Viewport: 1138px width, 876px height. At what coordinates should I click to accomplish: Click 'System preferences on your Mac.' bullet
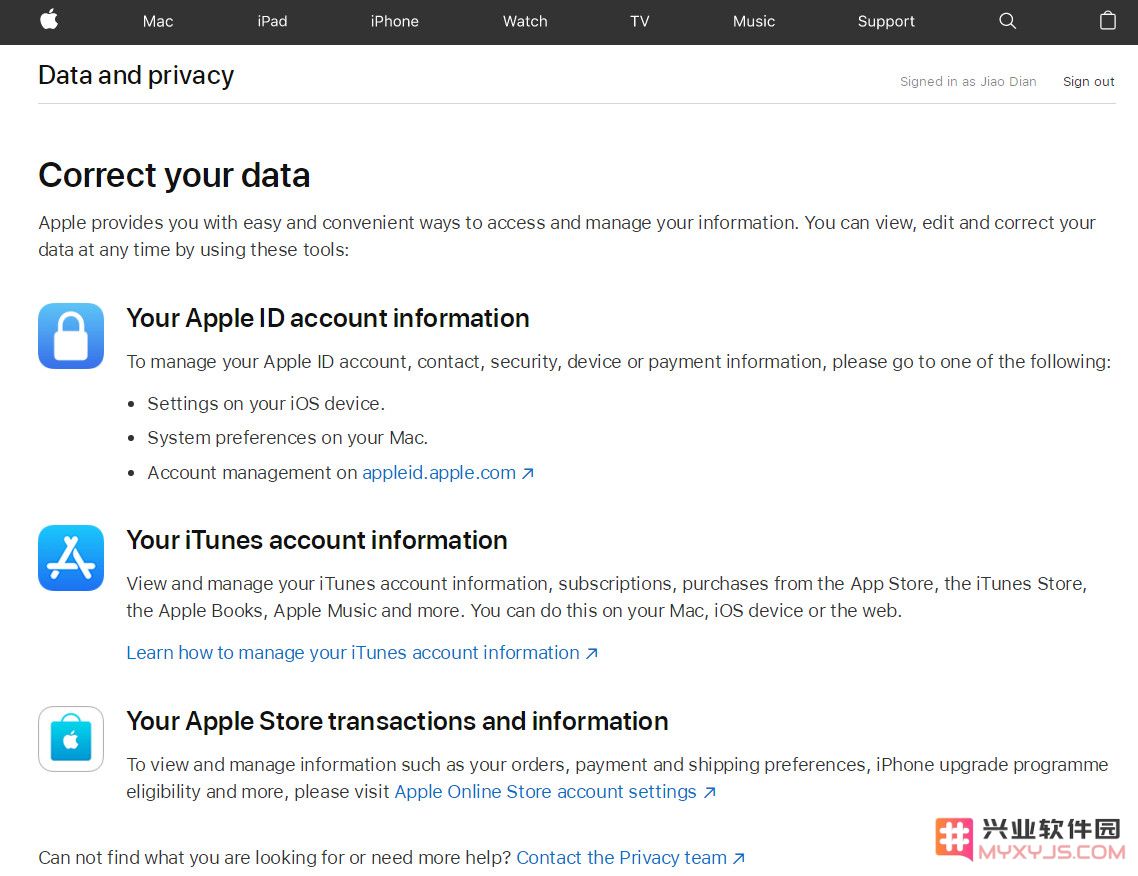tap(287, 438)
